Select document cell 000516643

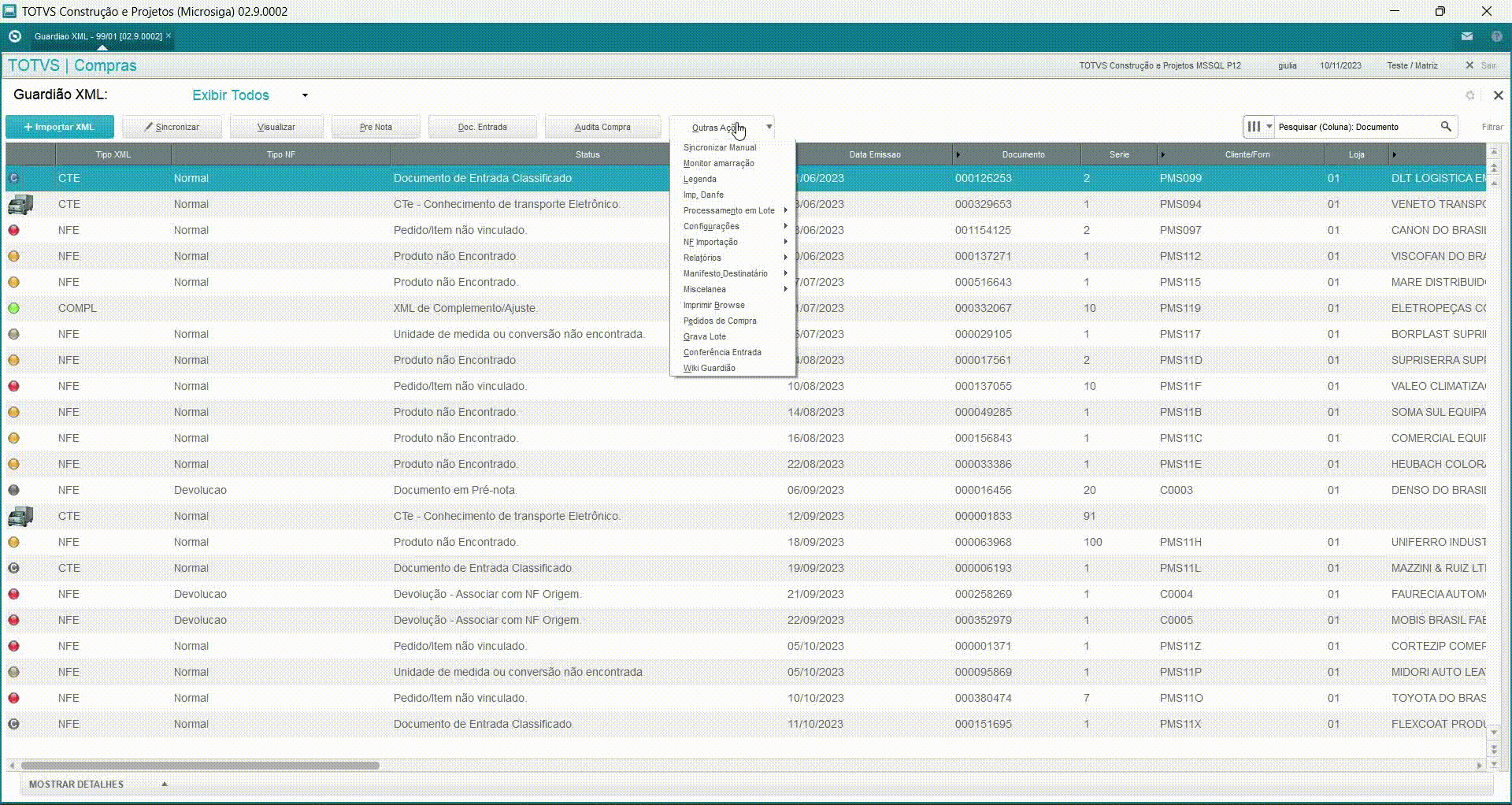tap(983, 282)
